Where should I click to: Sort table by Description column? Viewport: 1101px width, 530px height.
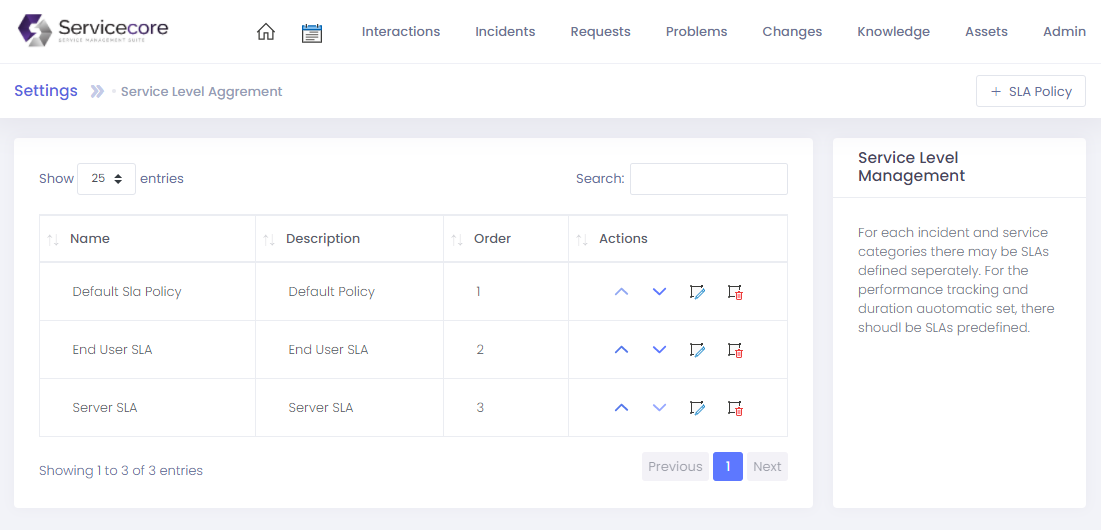[x=322, y=239]
